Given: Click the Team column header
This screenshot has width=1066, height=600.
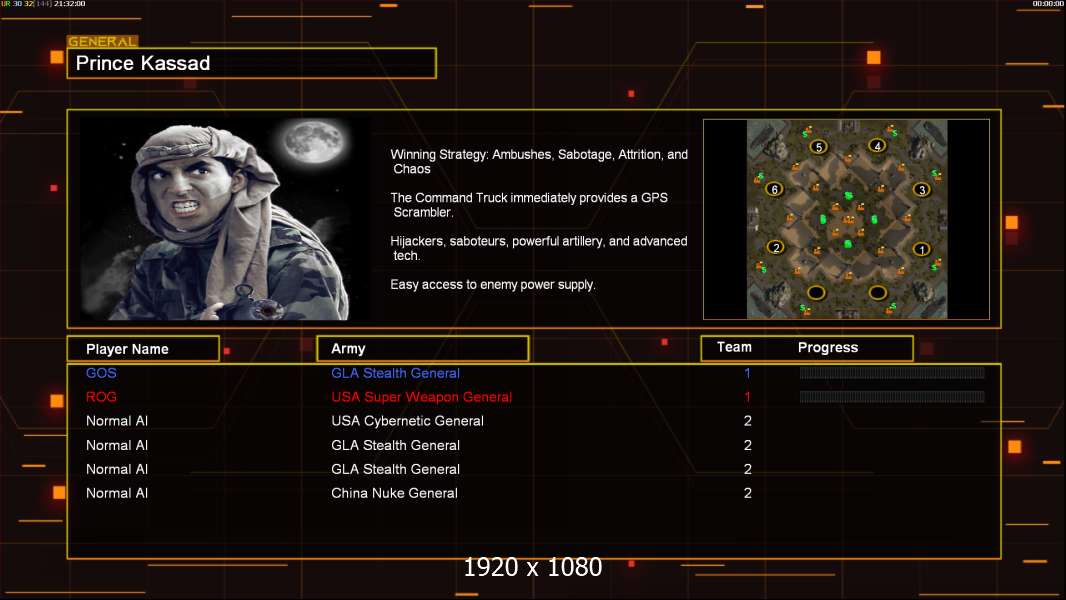Looking at the screenshot, I should (x=734, y=347).
